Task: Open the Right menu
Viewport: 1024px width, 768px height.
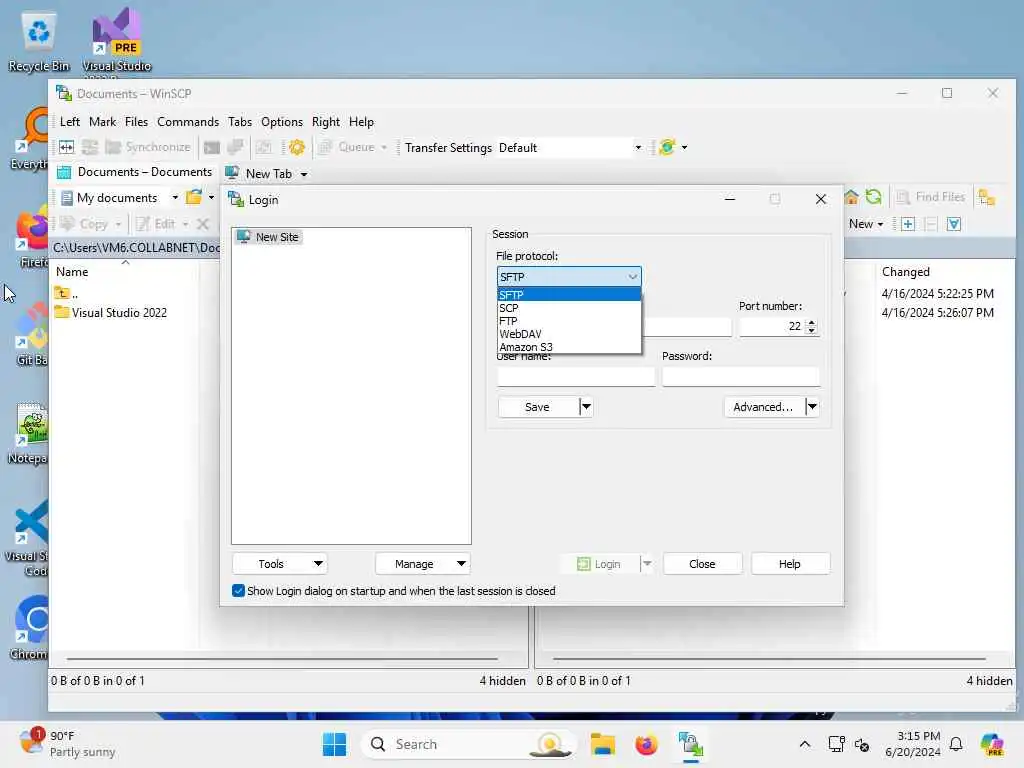Action: tap(326, 122)
